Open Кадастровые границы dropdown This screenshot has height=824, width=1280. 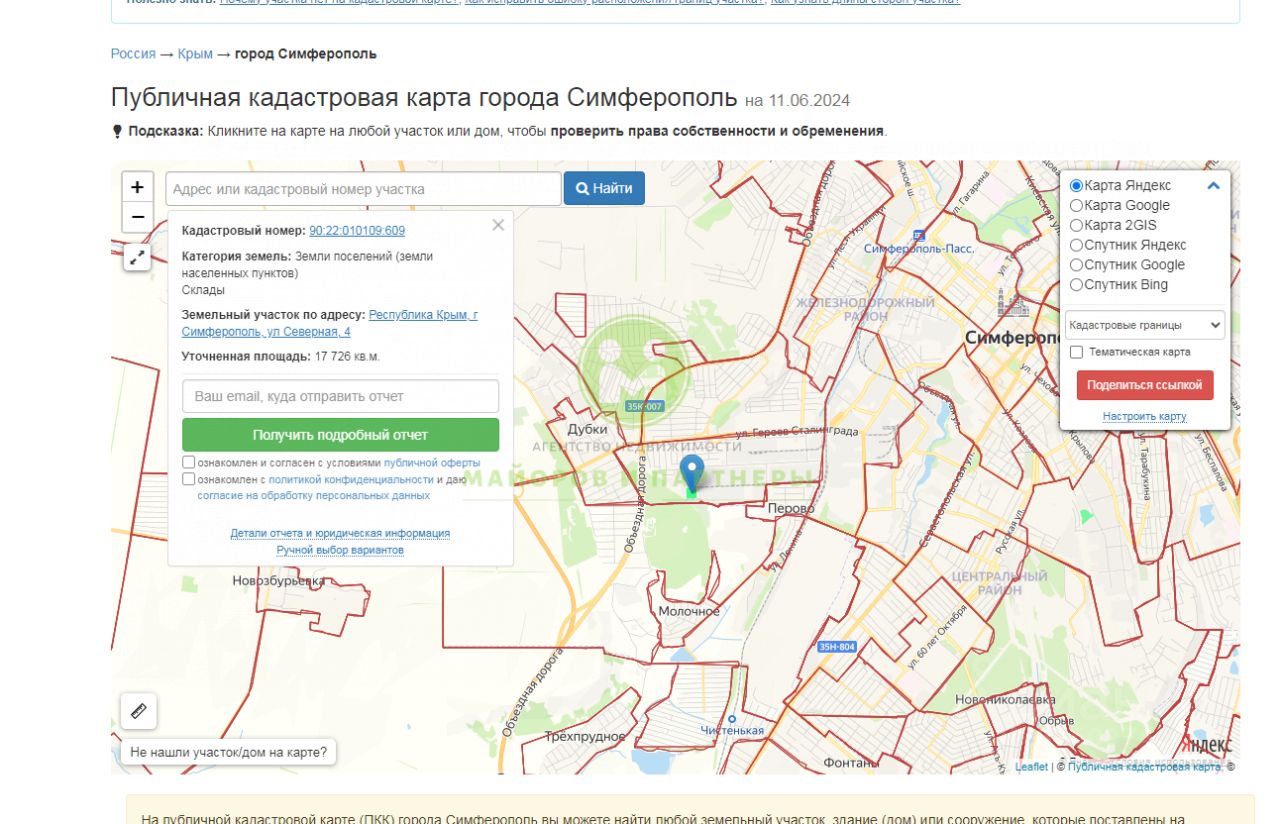pyautogui.click(x=1144, y=325)
